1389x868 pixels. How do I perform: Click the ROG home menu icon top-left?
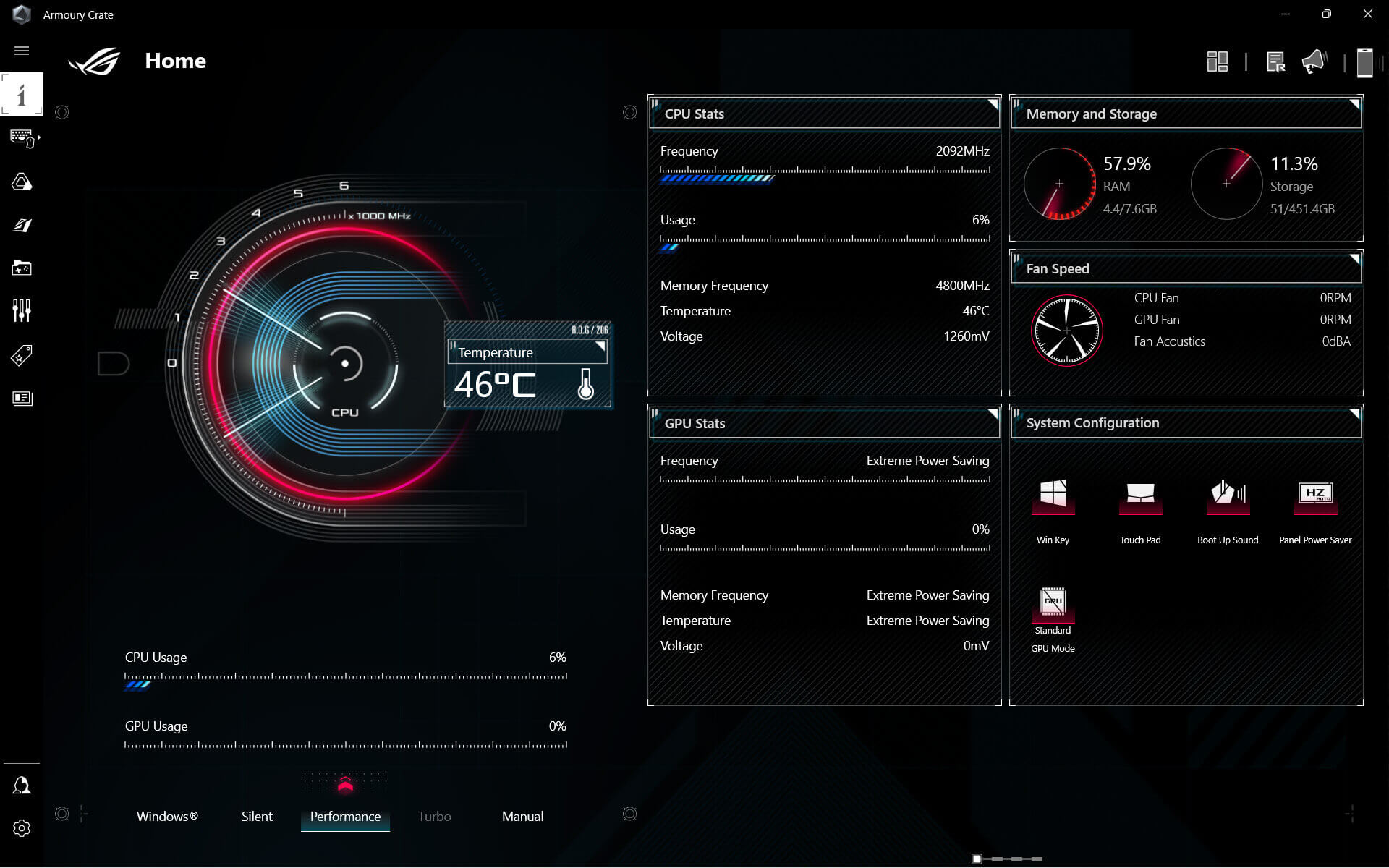coord(93,59)
